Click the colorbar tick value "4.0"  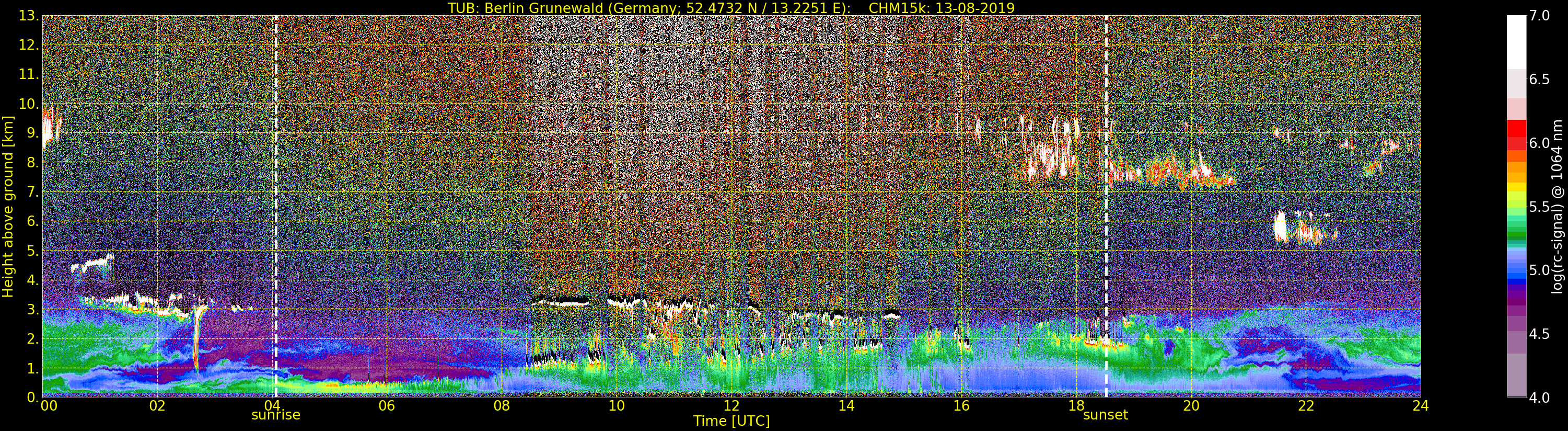pyautogui.click(x=1539, y=398)
